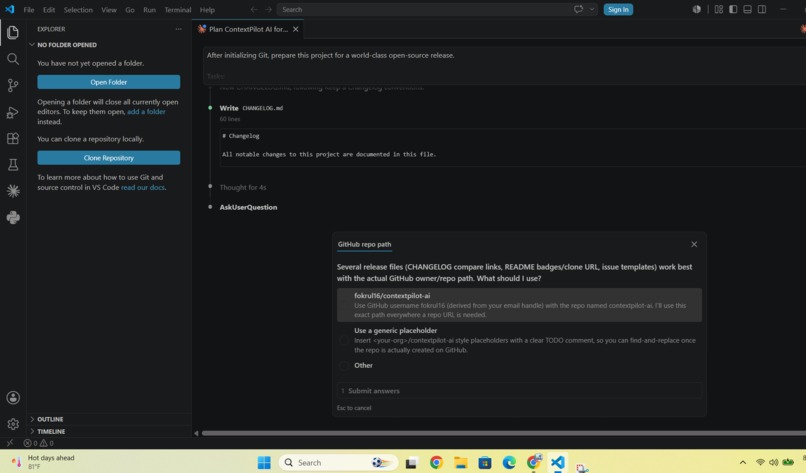Open Google Chrome from the taskbar
The height and width of the screenshot is (473, 806).
436,463
